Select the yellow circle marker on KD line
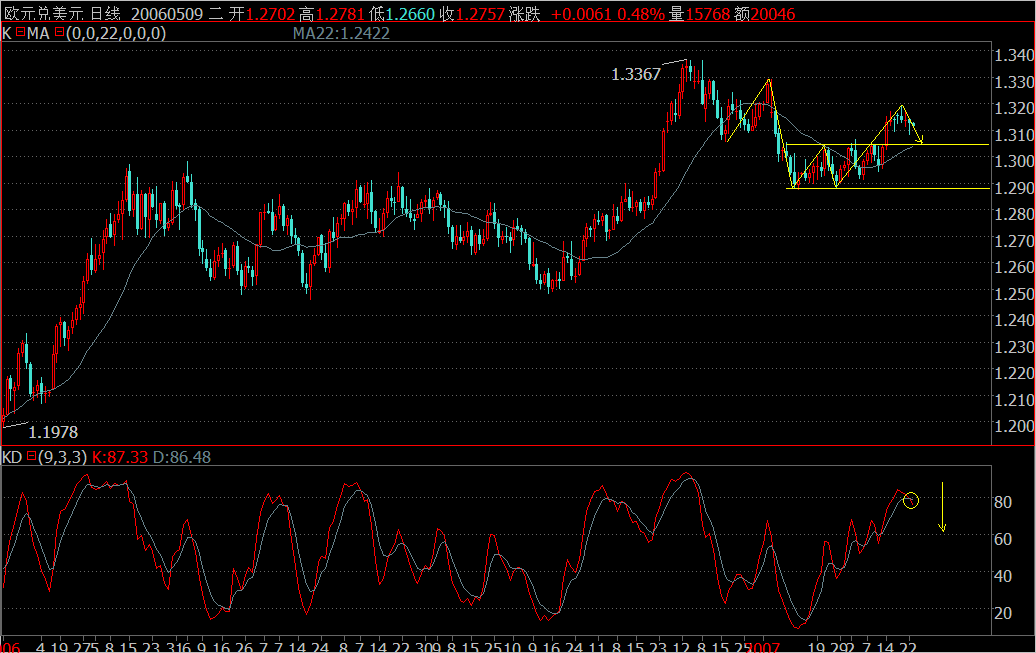Image resolution: width=1036 pixels, height=653 pixels. click(x=911, y=501)
